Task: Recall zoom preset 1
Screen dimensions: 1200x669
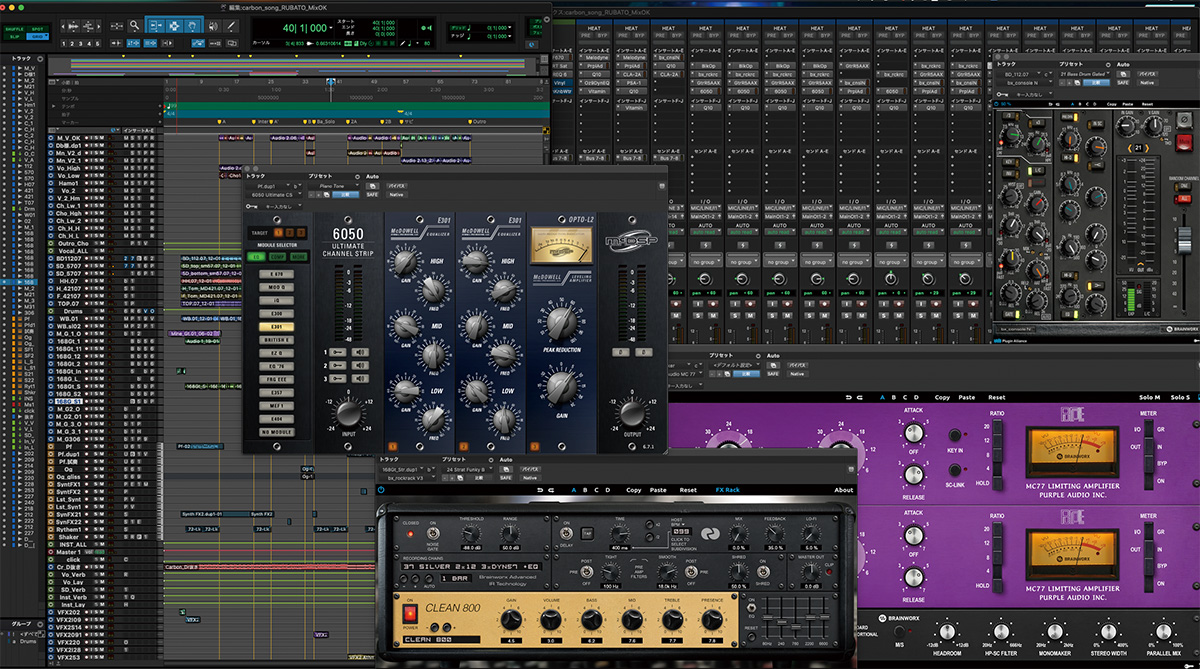Action: pyautogui.click(x=66, y=43)
